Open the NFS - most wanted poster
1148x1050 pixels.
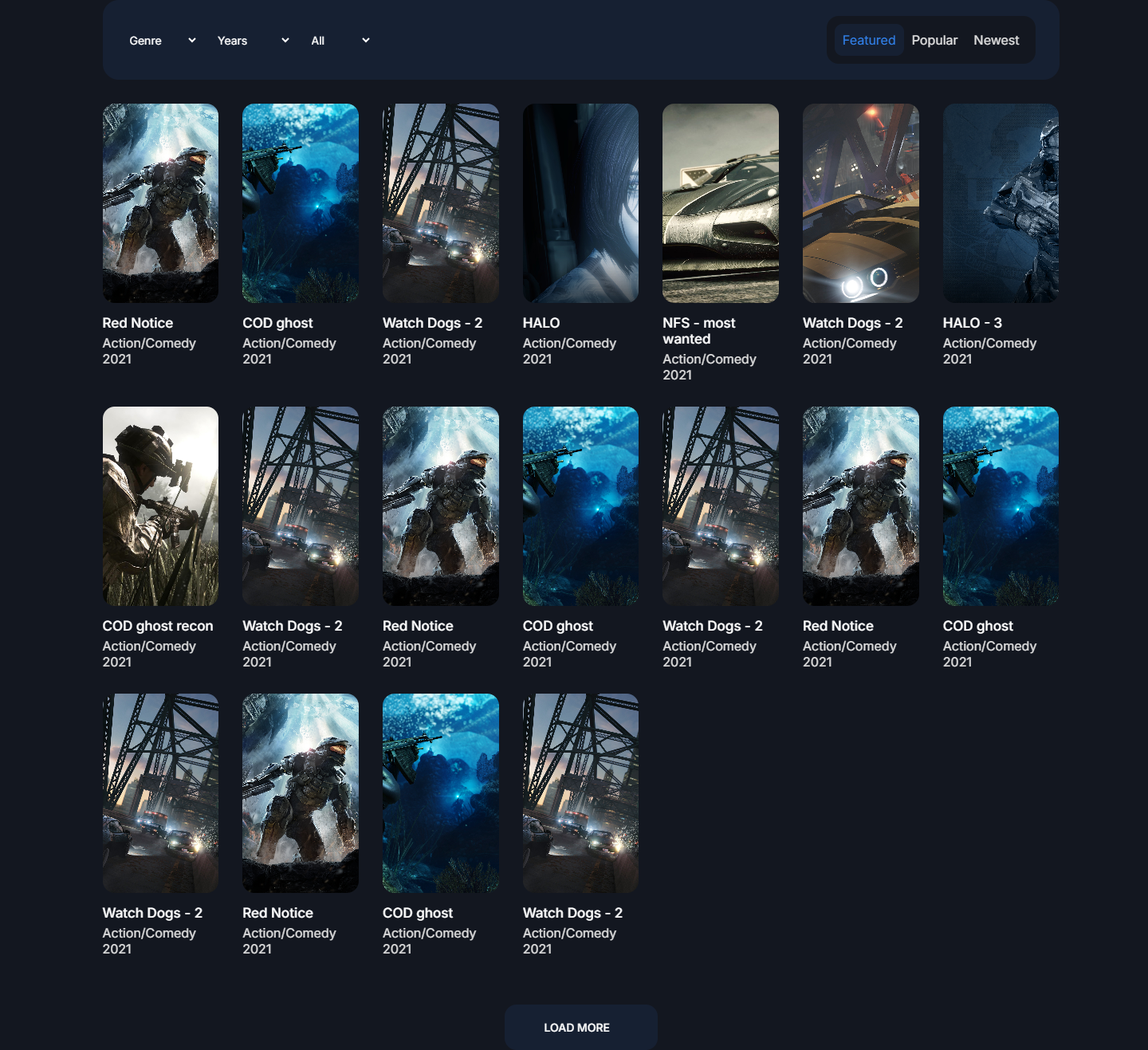(x=720, y=203)
